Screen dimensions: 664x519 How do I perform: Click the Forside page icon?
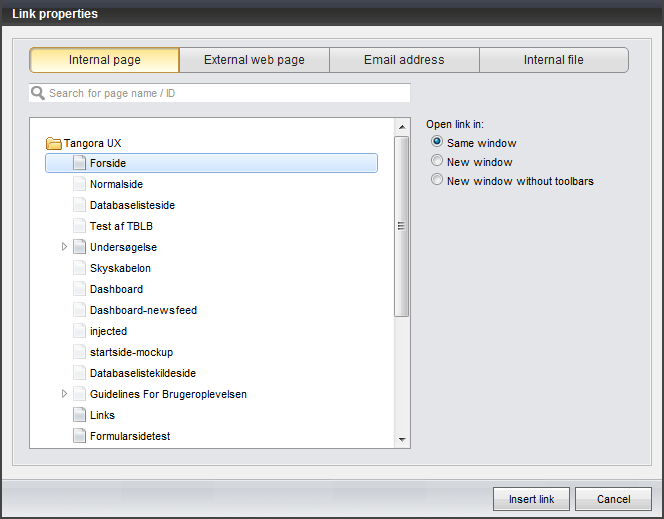pyautogui.click(x=79, y=163)
